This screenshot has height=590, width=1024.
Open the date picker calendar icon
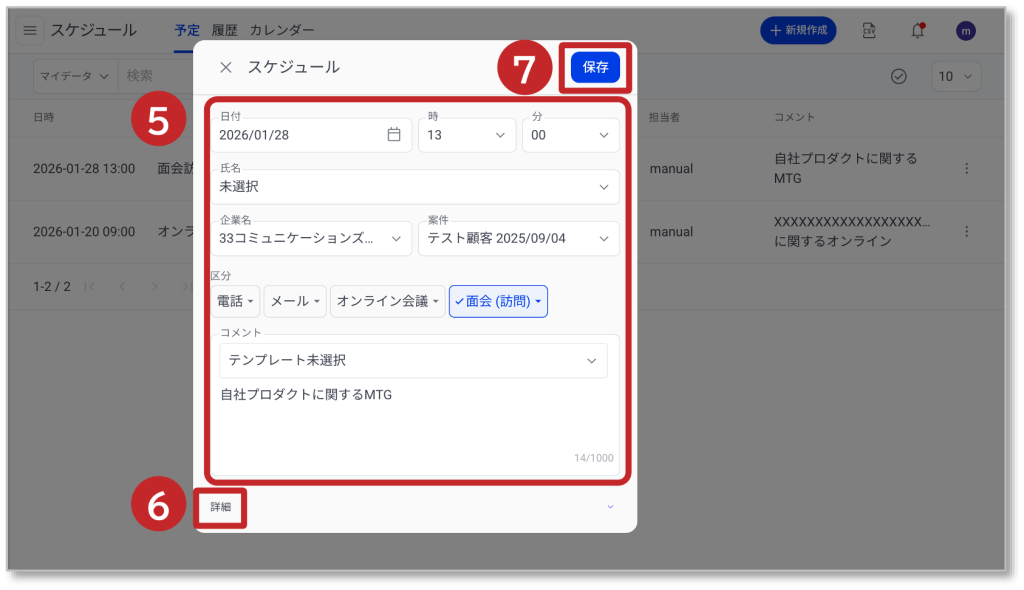click(x=394, y=135)
